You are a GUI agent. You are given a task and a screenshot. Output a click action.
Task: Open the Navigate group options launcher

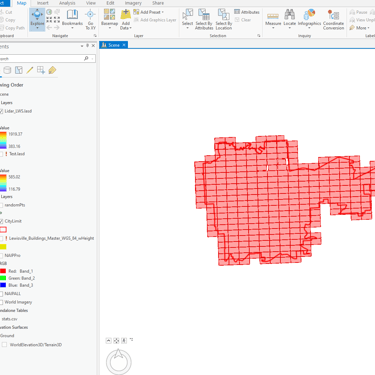(95, 35)
